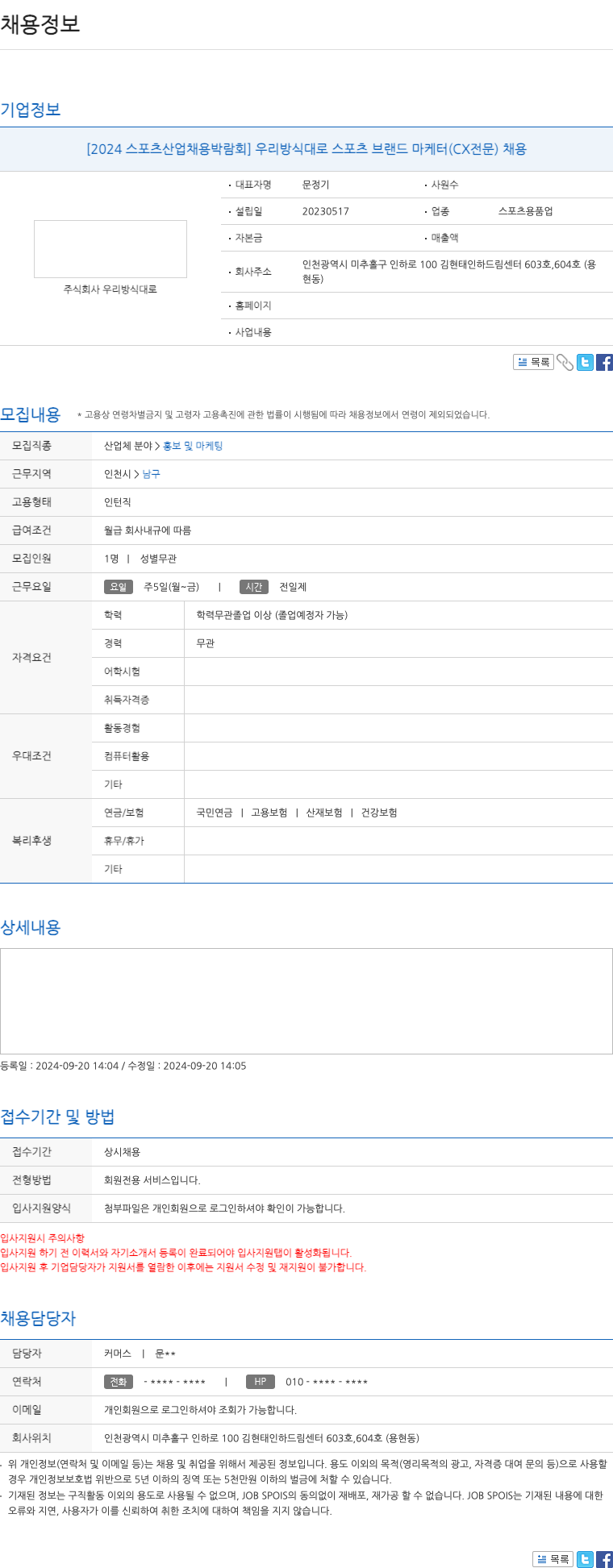Click the 전화 badge in 연락처 row

tap(119, 1382)
